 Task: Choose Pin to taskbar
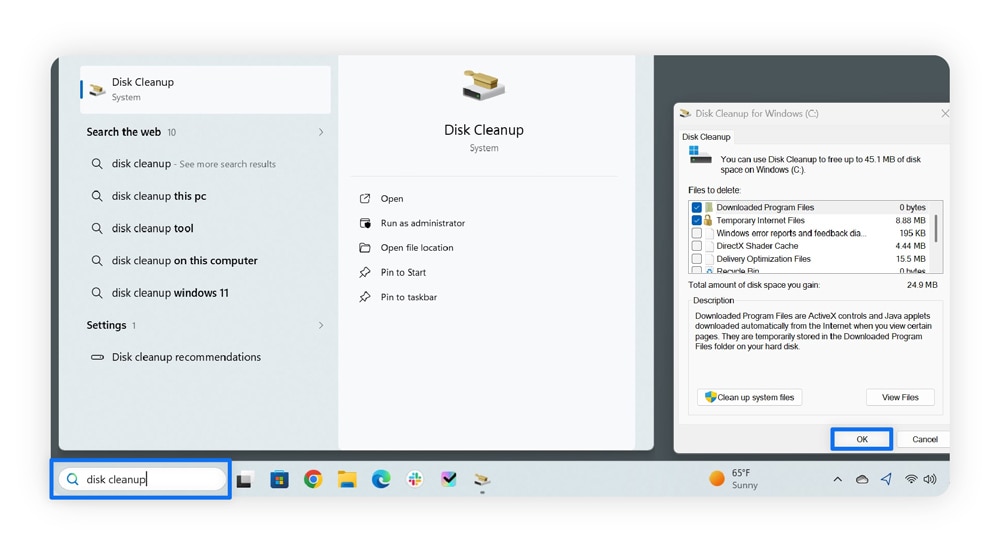[409, 297]
